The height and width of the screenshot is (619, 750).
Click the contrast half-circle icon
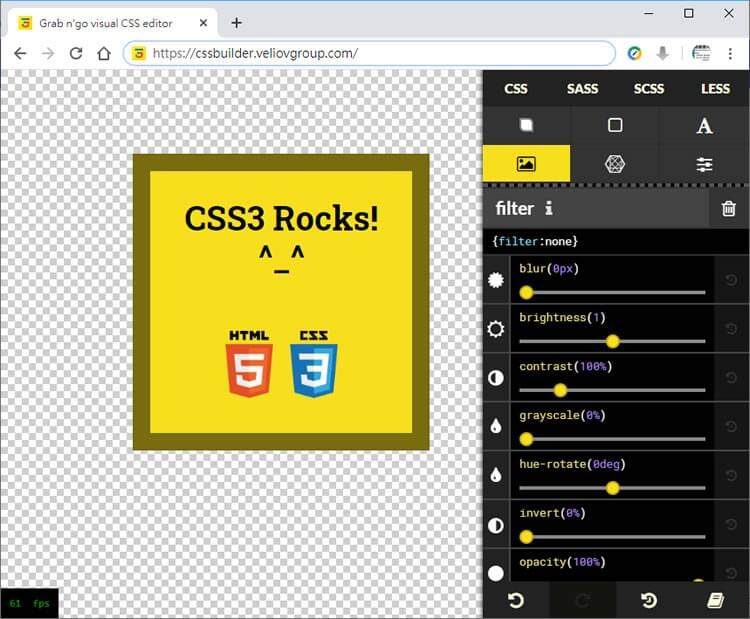pos(496,378)
